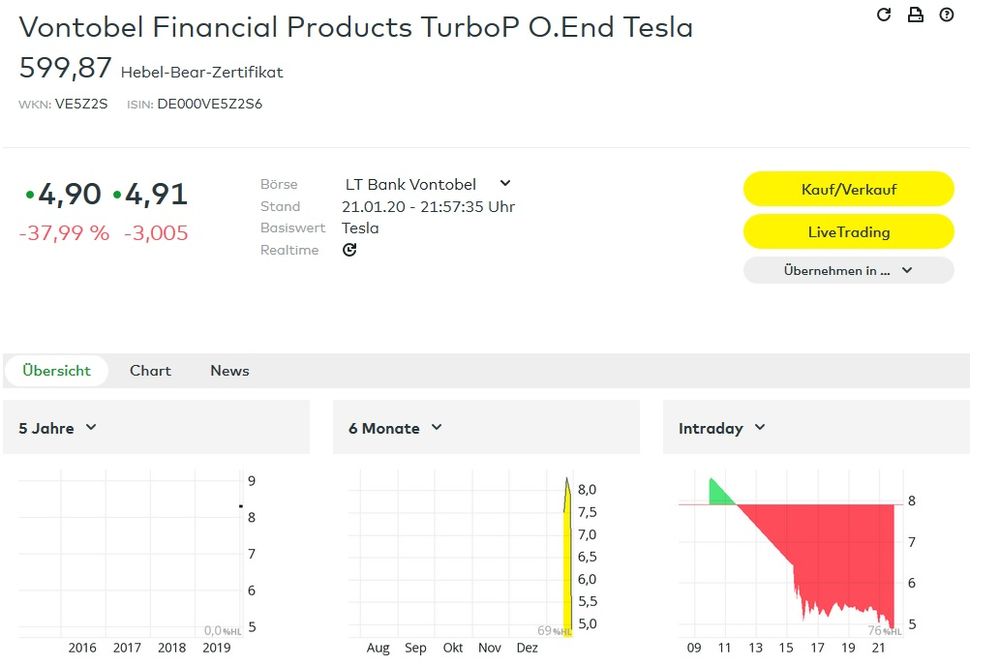The image size is (999, 667).
Task: Open help with the question mark icon
Action: click(948, 16)
